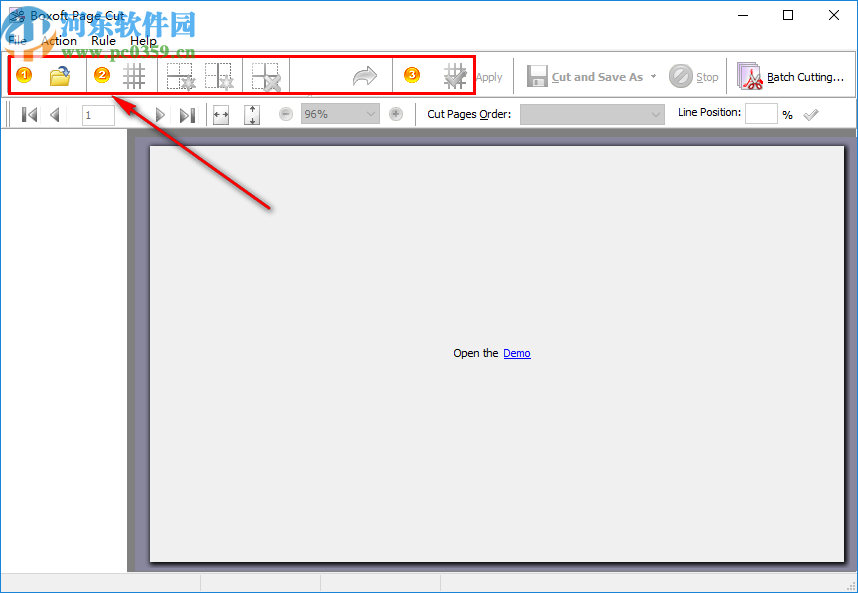Click the fit page width icon
Screen dimensions: 858x593
tap(221, 114)
